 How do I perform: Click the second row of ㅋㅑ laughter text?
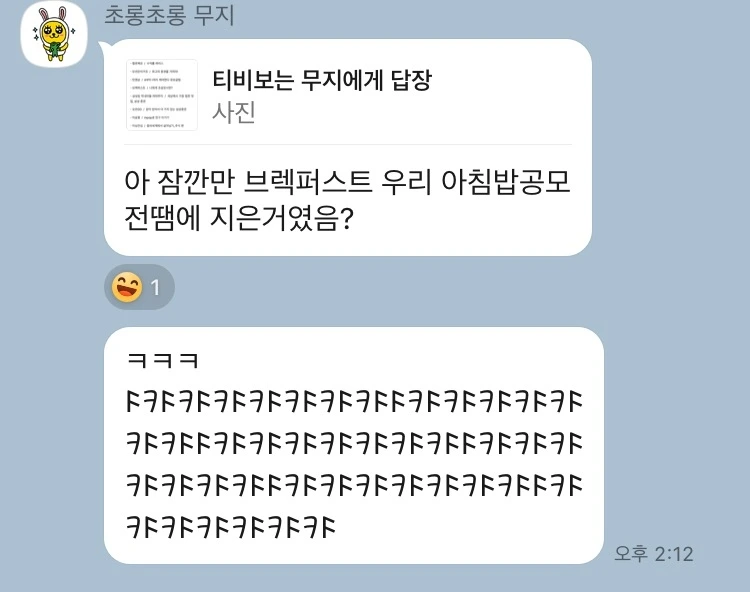pos(354,443)
